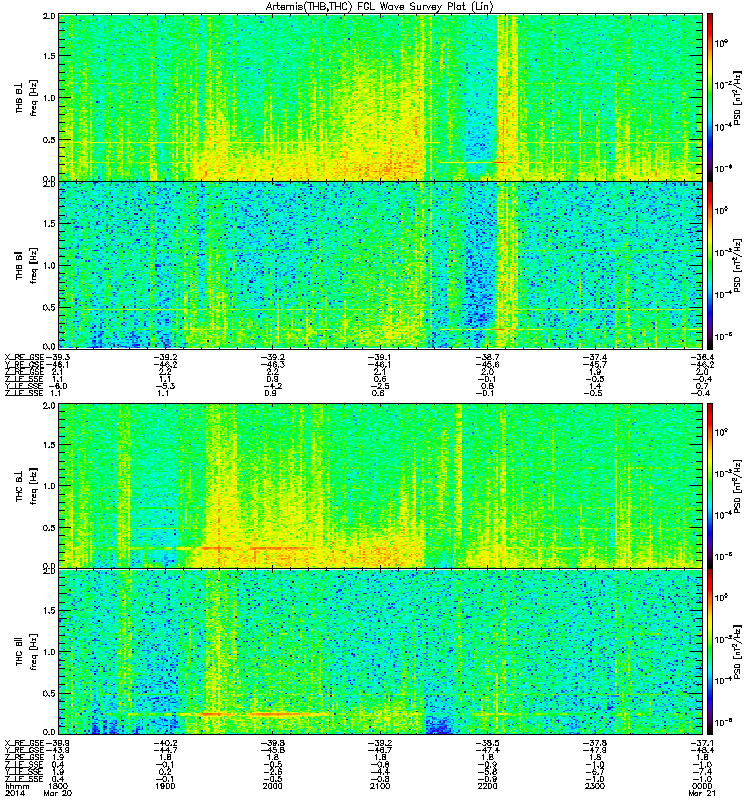The width and height of the screenshot is (750, 800).
Task: Click the 'THC B∥ freq [Hz]' axis label
Action: point(27,652)
